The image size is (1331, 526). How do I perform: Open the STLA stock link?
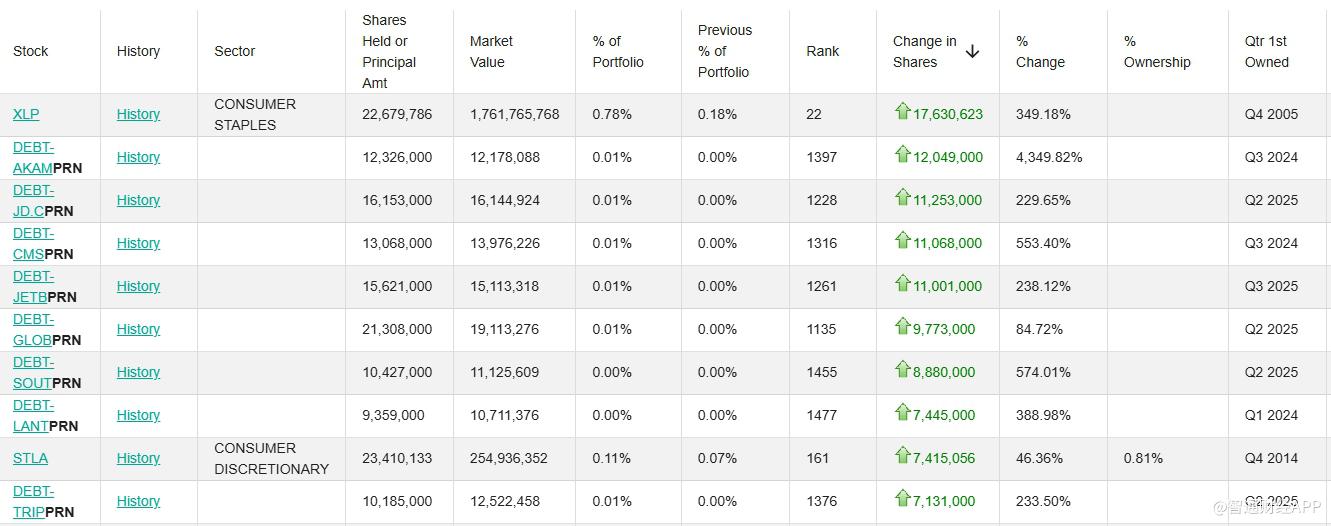point(30,459)
